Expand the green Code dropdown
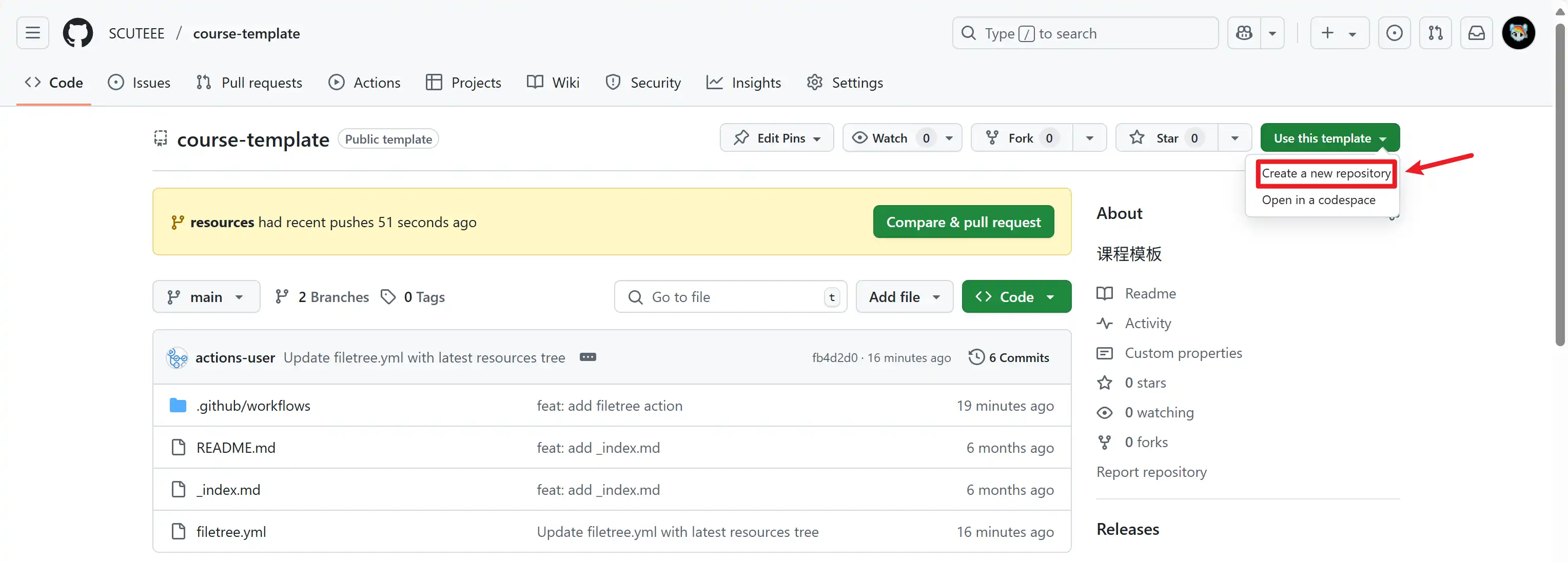Image resolution: width=1568 pixels, height=562 pixels. coord(1016,297)
